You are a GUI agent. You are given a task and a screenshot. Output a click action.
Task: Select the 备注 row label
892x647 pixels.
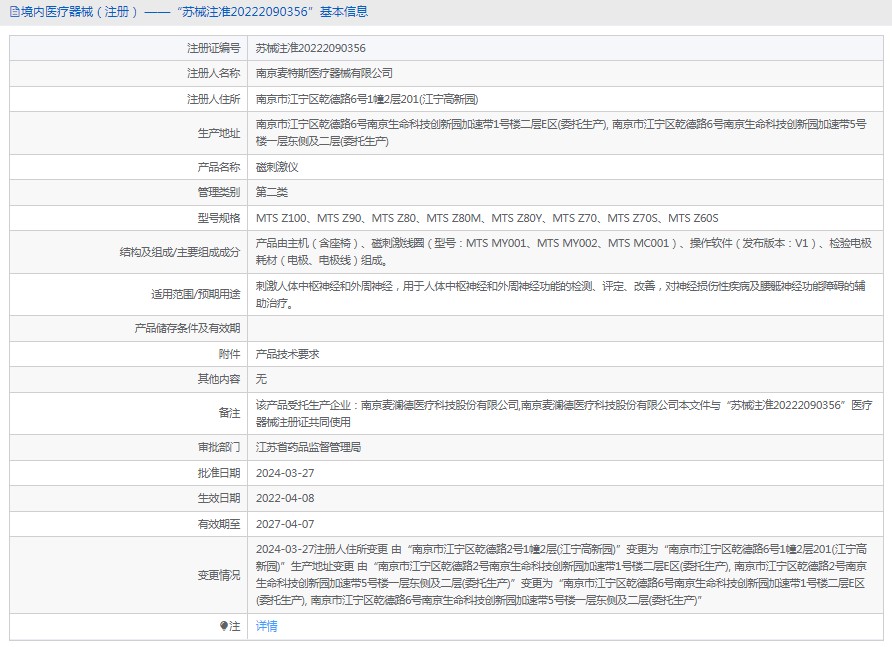[x=230, y=413]
